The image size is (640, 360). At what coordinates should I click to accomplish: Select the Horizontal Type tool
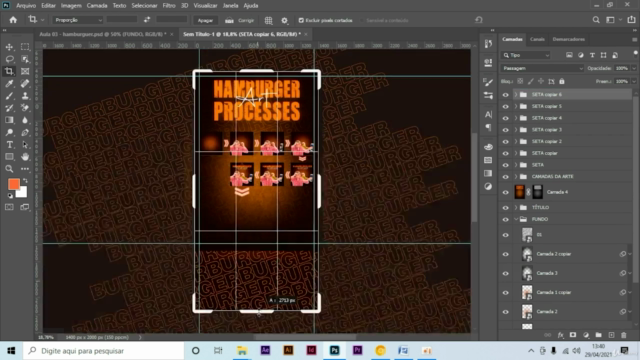(9, 144)
